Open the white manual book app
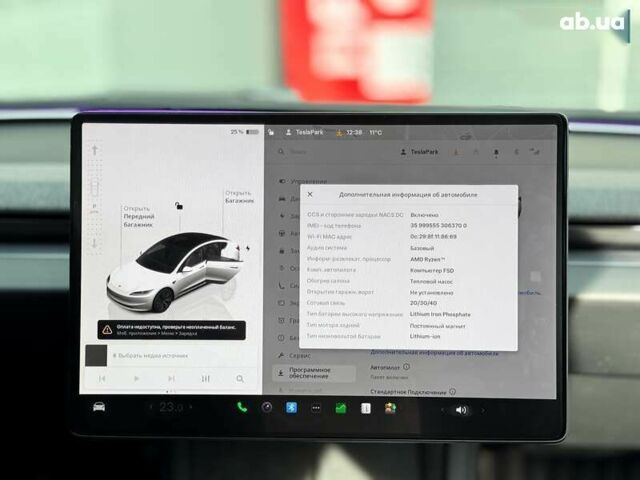 366,408
